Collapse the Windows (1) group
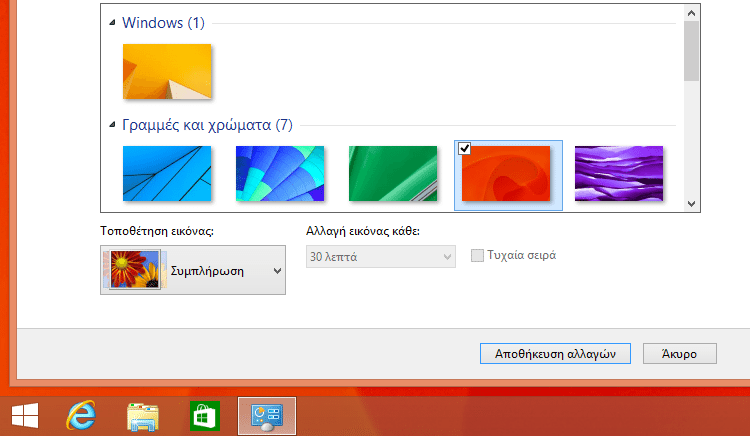The image size is (750, 436). (x=112, y=22)
